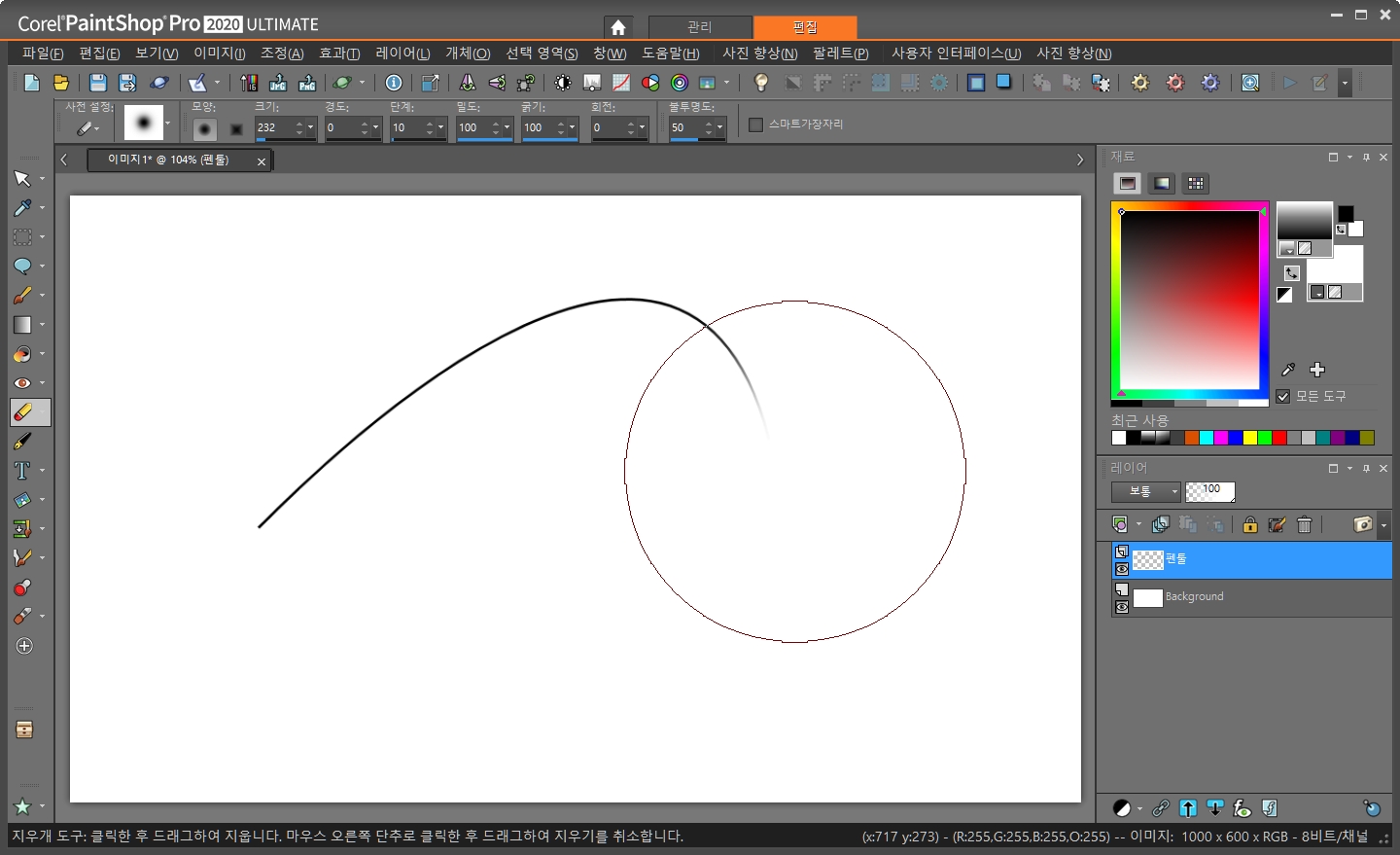Open the 파일(F) menu
The image size is (1400, 855).
click(x=43, y=53)
